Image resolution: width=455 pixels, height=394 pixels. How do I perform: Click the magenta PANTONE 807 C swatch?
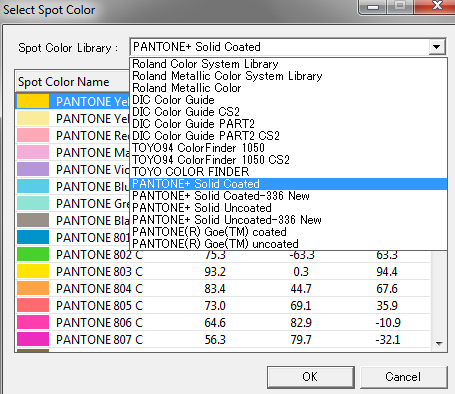coord(33,339)
